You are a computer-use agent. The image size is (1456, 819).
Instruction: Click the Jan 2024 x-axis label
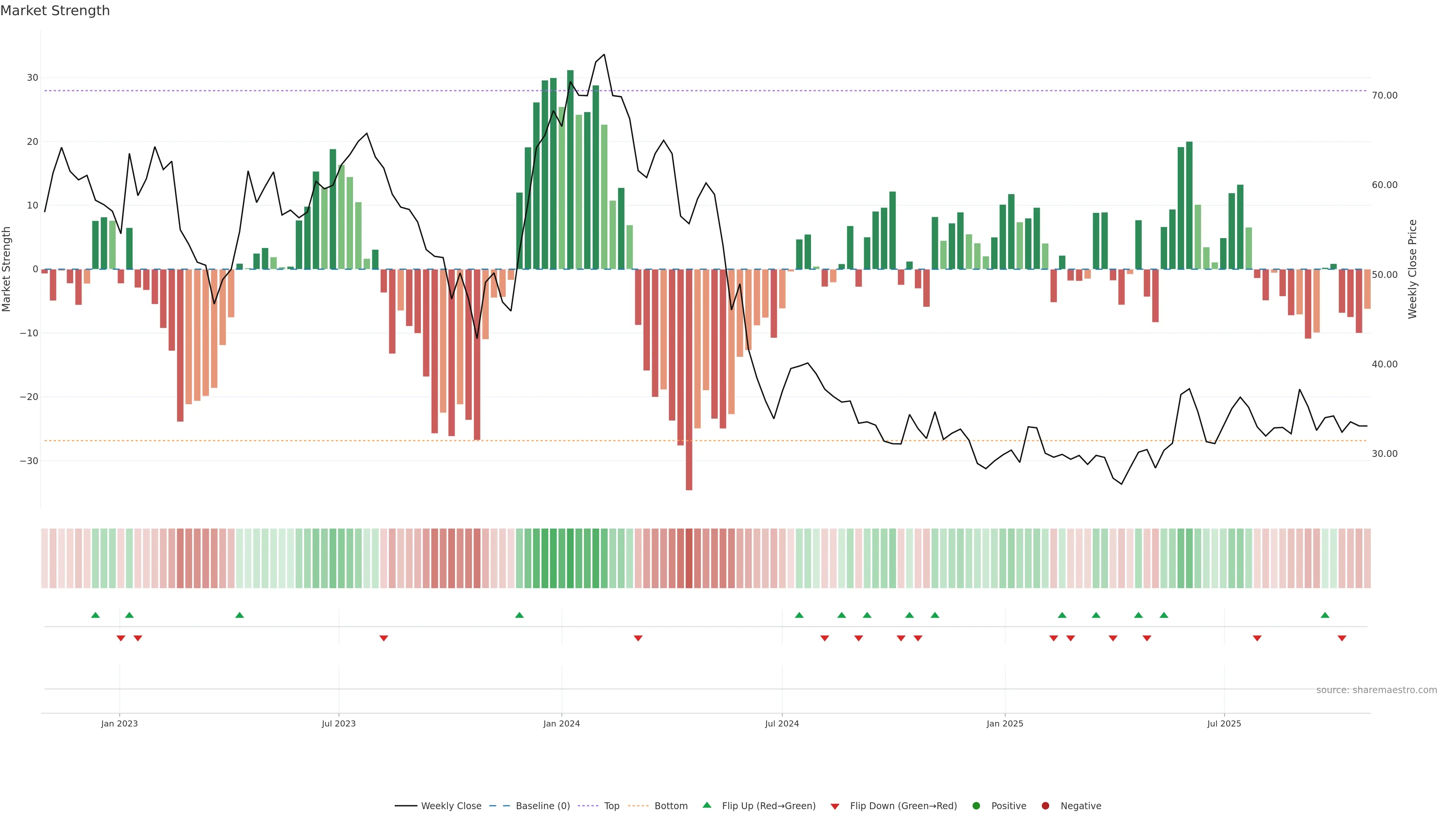pyautogui.click(x=561, y=723)
